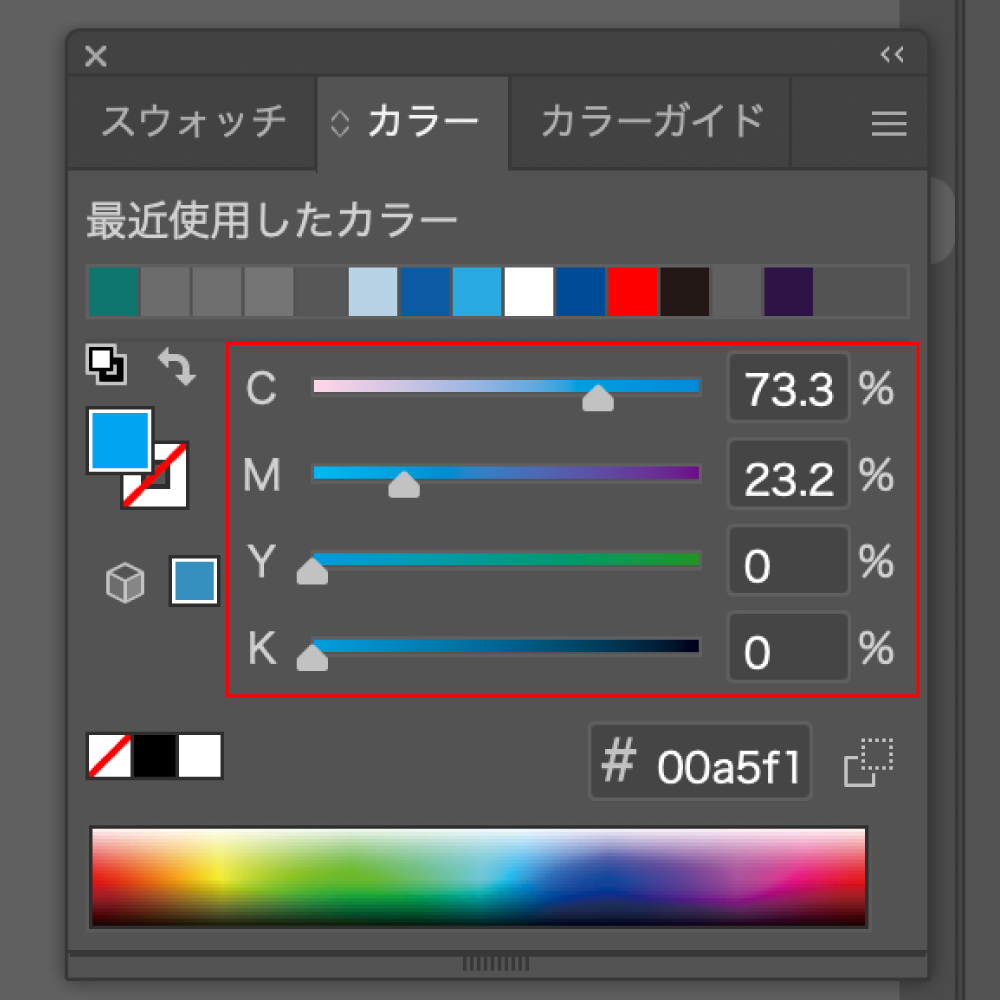Collapse panel with double chevron icon
This screenshot has height=1000, width=1000.
(x=892, y=55)
